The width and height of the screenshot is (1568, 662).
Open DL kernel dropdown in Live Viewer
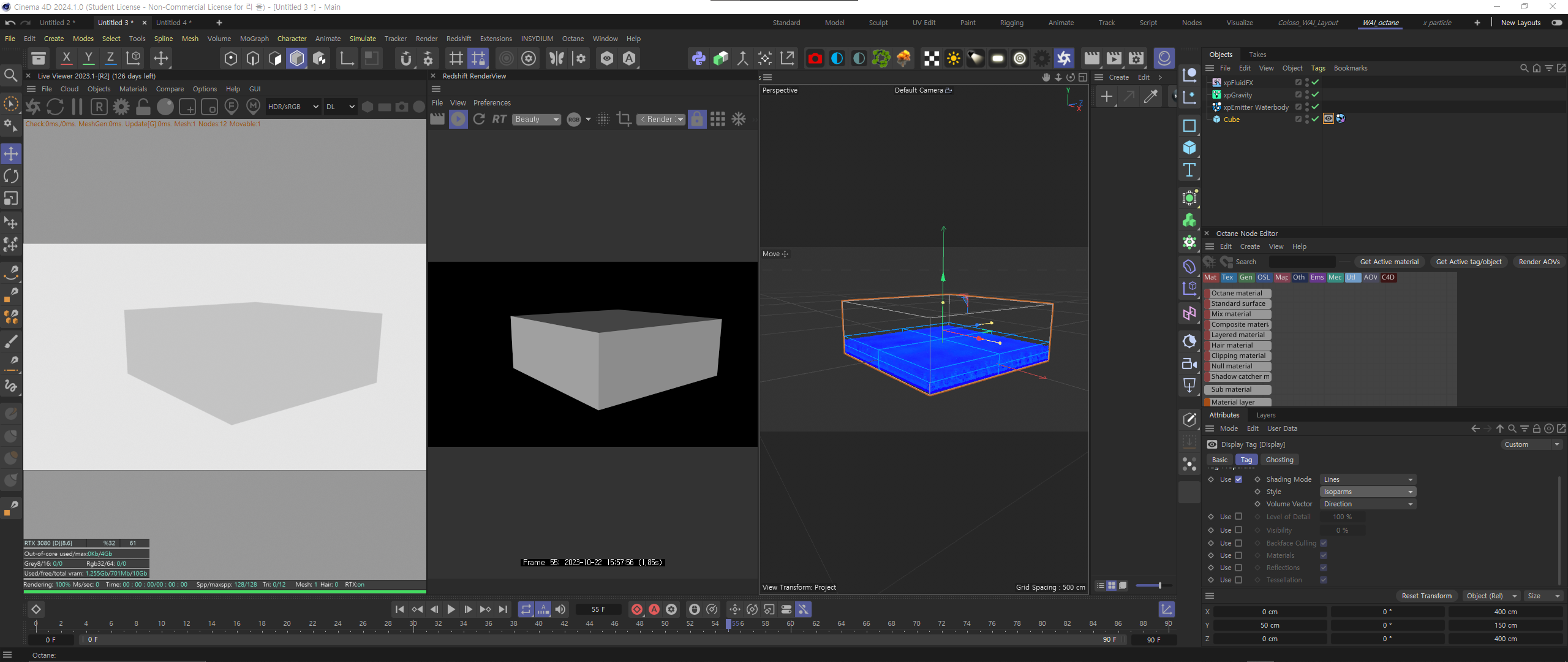point(340,107)
